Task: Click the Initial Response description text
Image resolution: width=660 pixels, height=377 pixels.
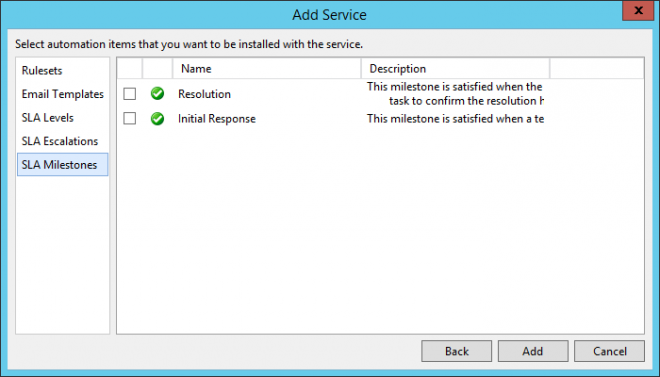Action: click(x=455, y=119)
